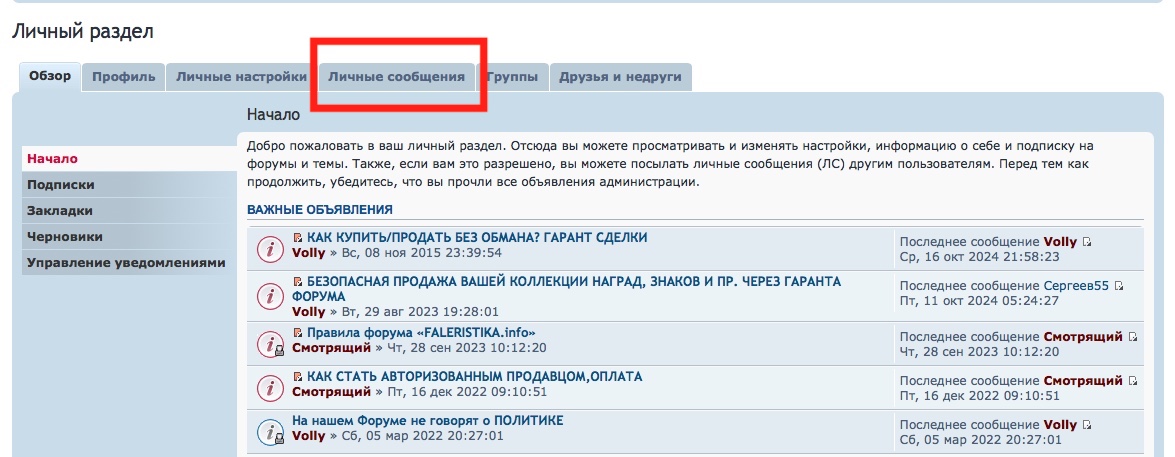
Task: Click timestamp Вс, 08 ноя 2015 23:39:54
Action: [x=421, y=252]
